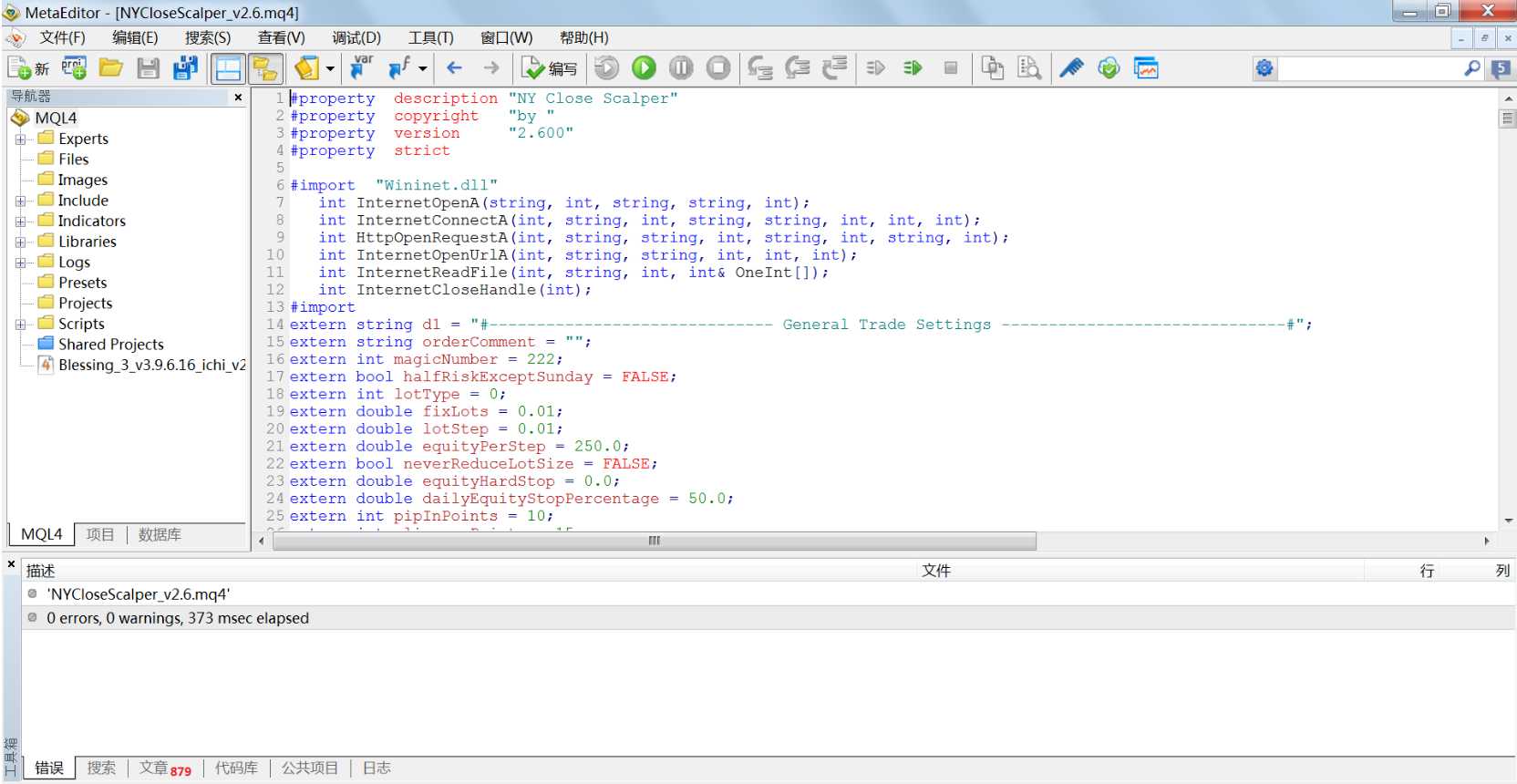
Task: Select Blessing_3_v3.9.6.16_ichi file in navigator
Action: tap(142, 365)
